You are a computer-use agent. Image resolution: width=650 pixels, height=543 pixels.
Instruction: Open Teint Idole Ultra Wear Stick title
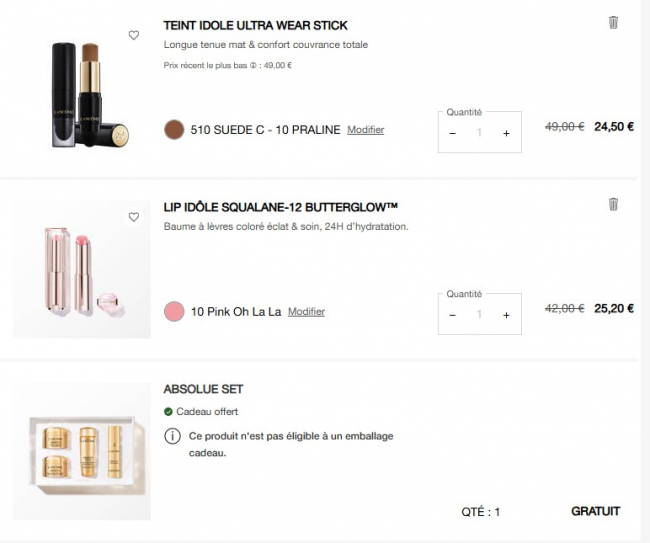pos(255,25)
